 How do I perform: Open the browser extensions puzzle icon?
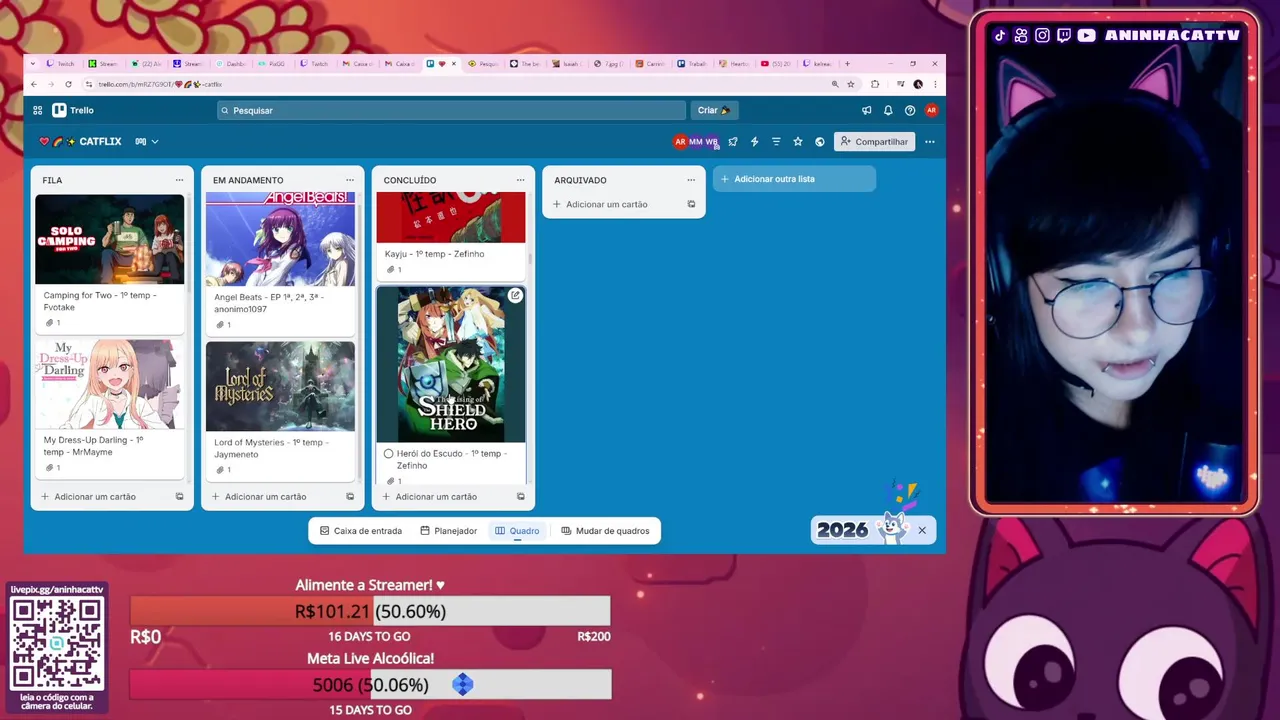[x=875, y=84]
